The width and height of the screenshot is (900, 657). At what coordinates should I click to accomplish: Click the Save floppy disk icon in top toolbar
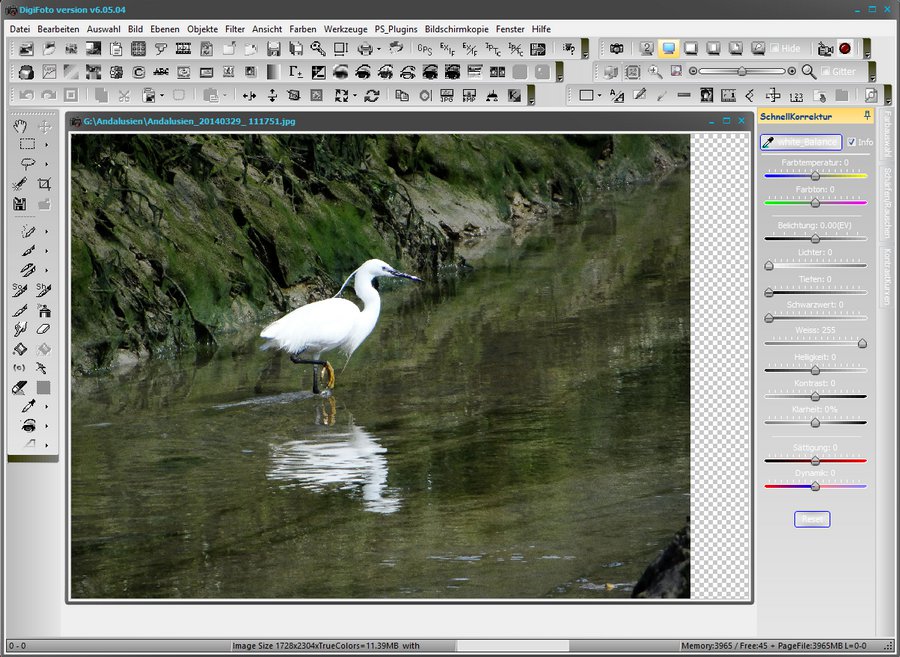(273, 48)
